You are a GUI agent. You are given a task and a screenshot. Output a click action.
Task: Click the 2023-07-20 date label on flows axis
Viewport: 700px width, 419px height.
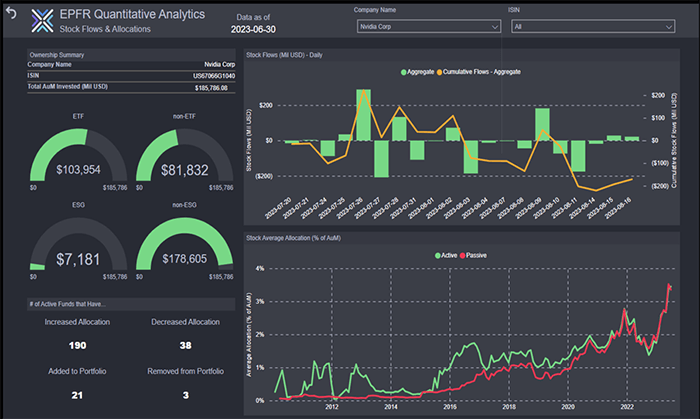(x=278, y=208)
